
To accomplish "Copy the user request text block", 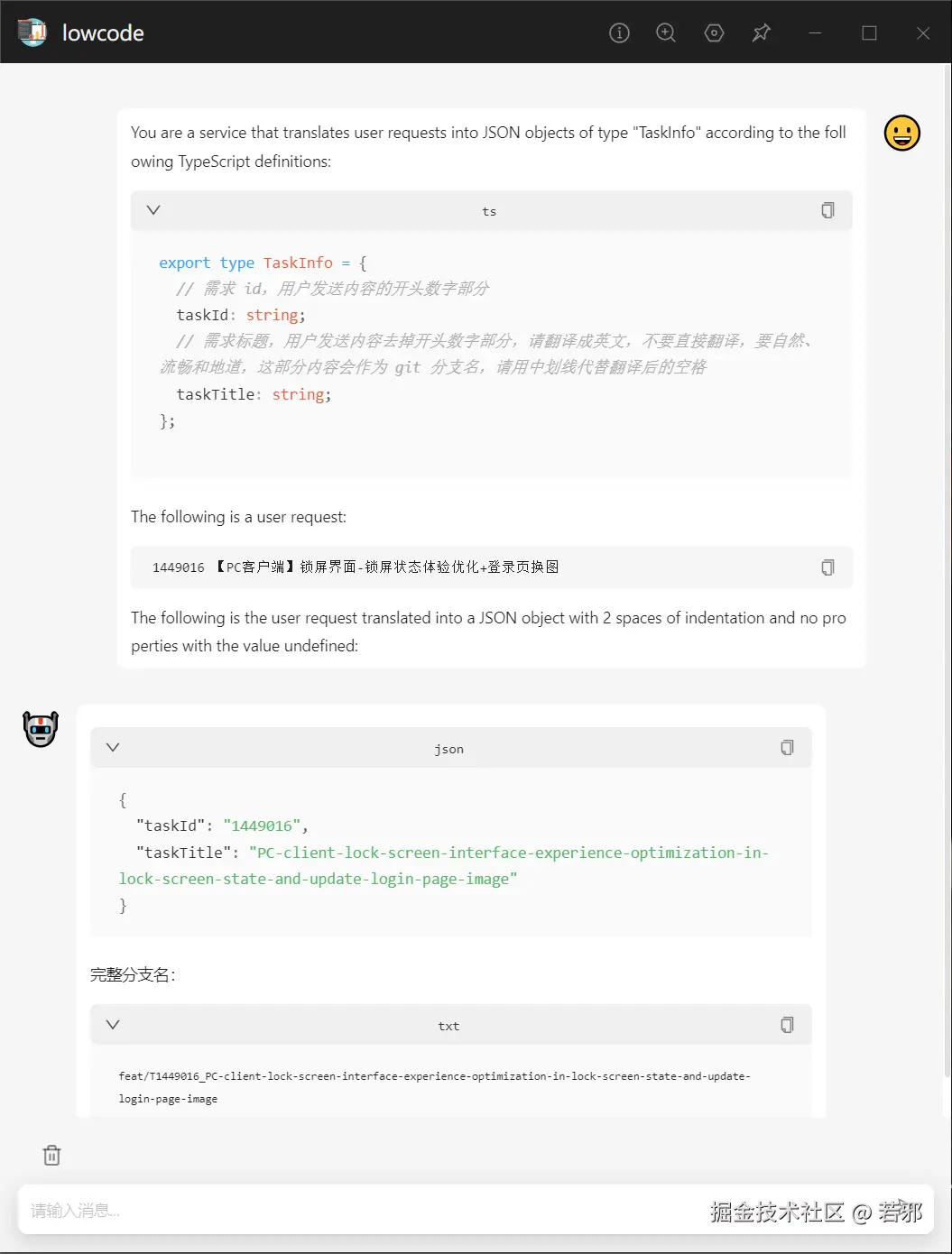I will [x=827, y=567].
